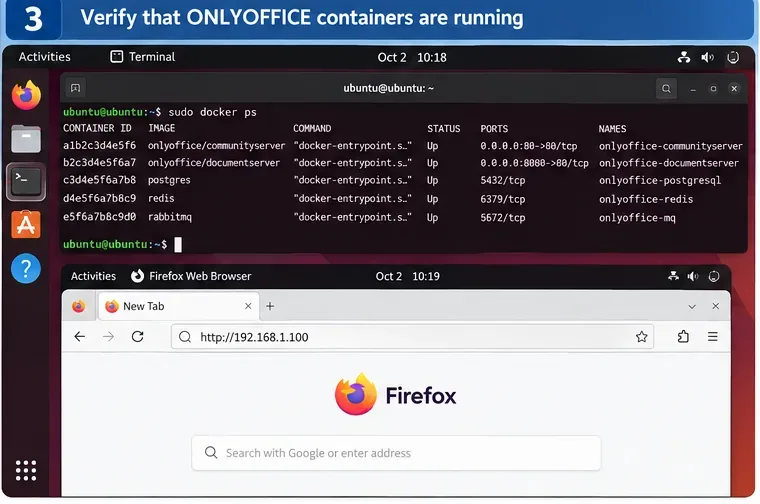Open the Help icon in the dock
The image size is (760, 504).
click(x=26, y=268)
